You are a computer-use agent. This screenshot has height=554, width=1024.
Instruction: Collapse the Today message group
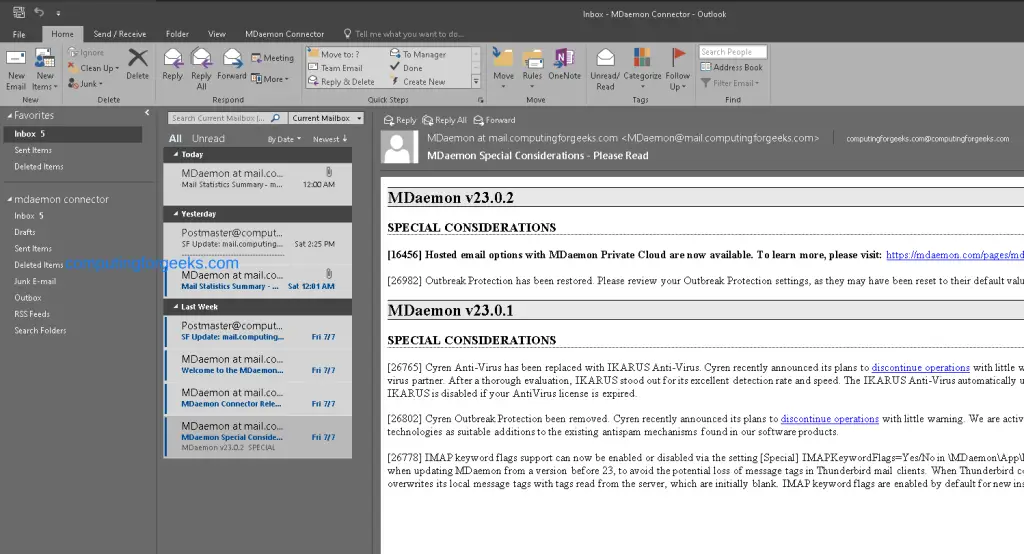coord(176,155)
